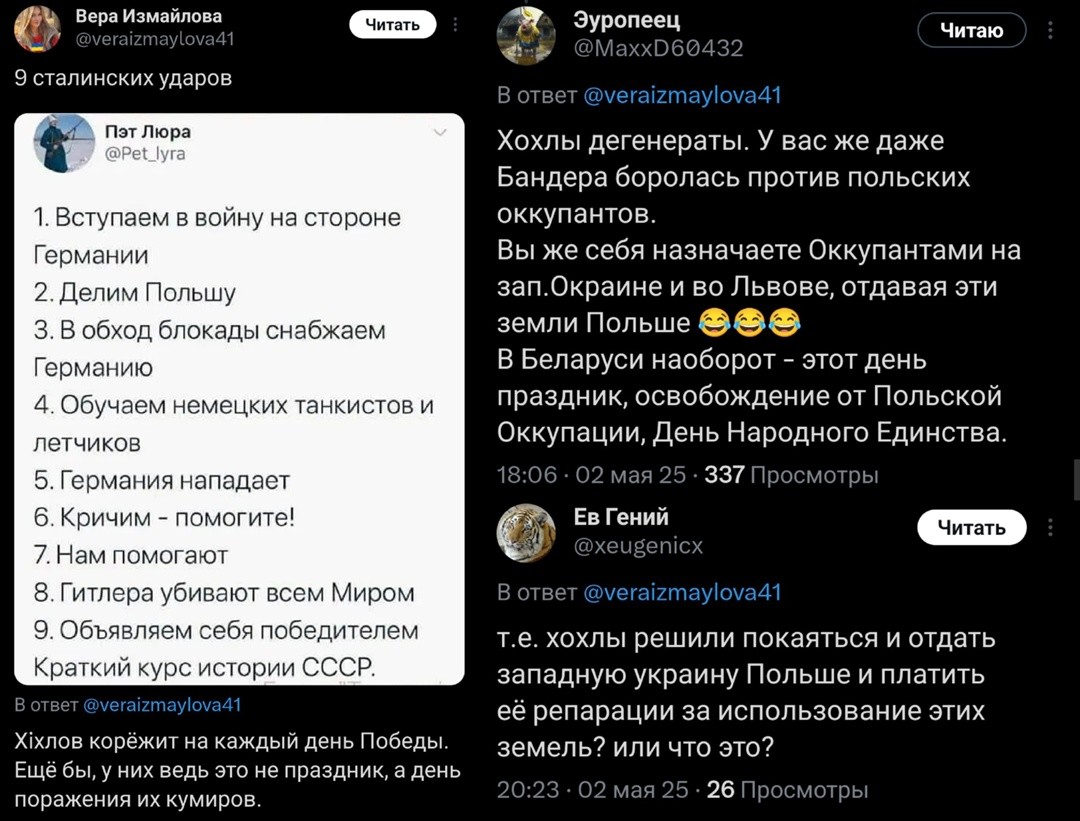Image resolution: width=1080 pixels, height=821 pixels.
Task: Follow Ев Гений via Читать button
Action: [971, 527]
